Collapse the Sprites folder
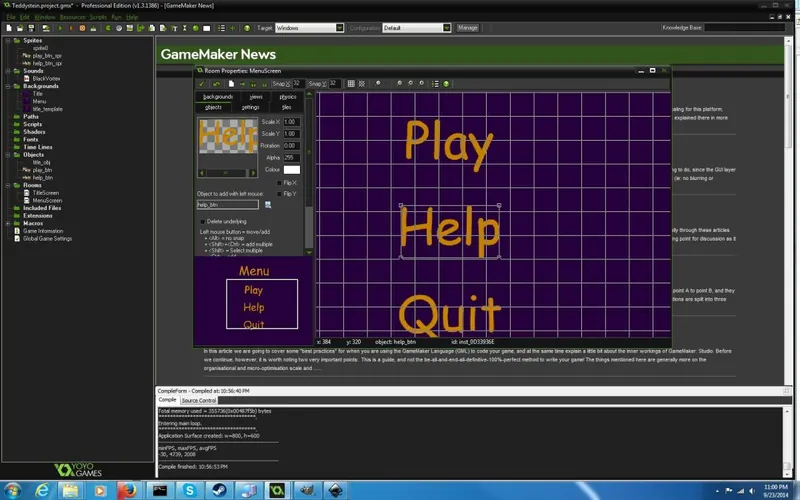800x500 pixels. coord(8,40)
